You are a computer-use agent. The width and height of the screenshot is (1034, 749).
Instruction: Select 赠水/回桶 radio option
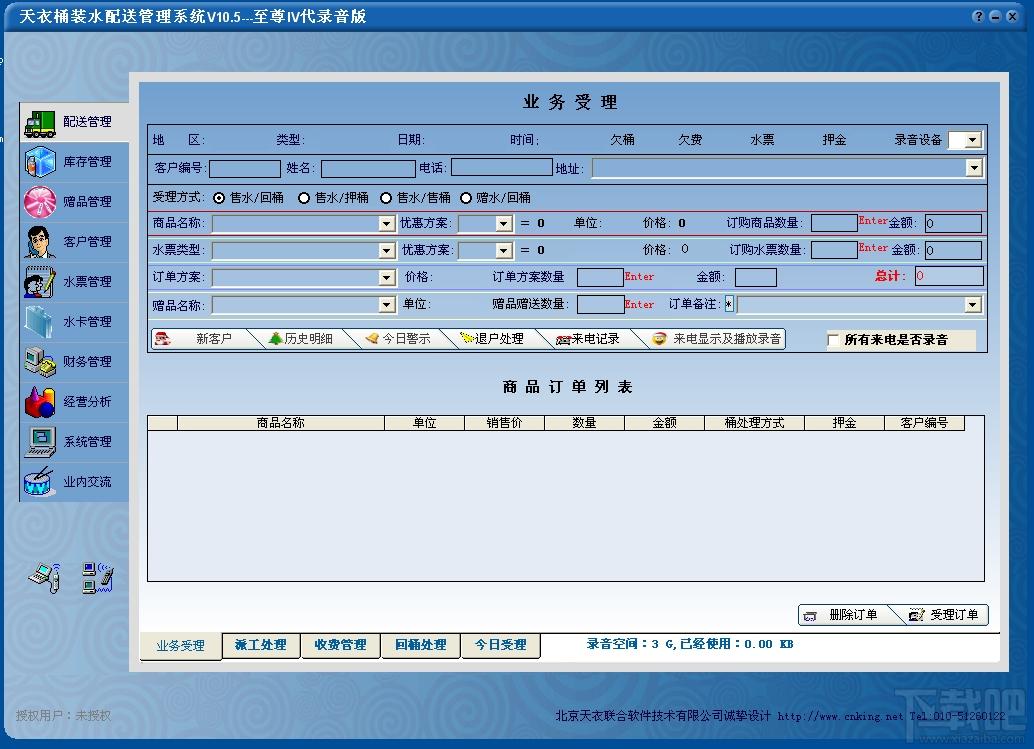coord(466,198)
